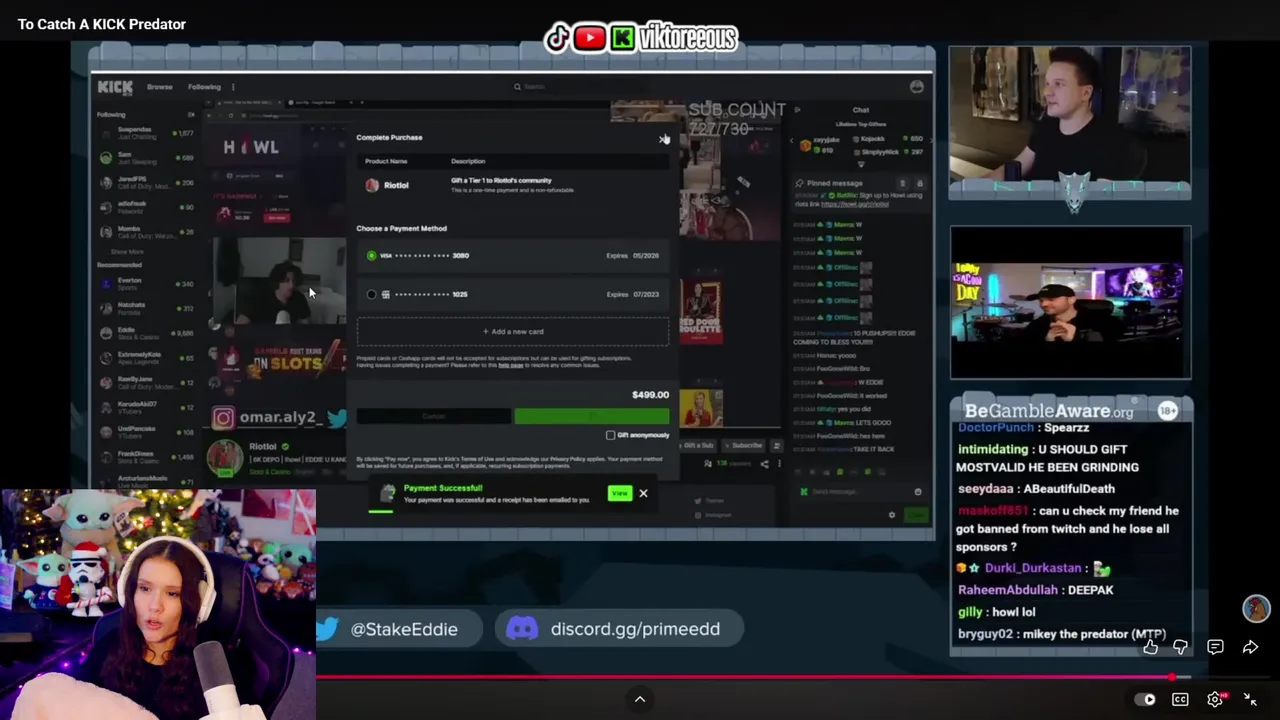Open the Browse menu item on Kick
Screen dimensions: 1280x720
(160, 87)
